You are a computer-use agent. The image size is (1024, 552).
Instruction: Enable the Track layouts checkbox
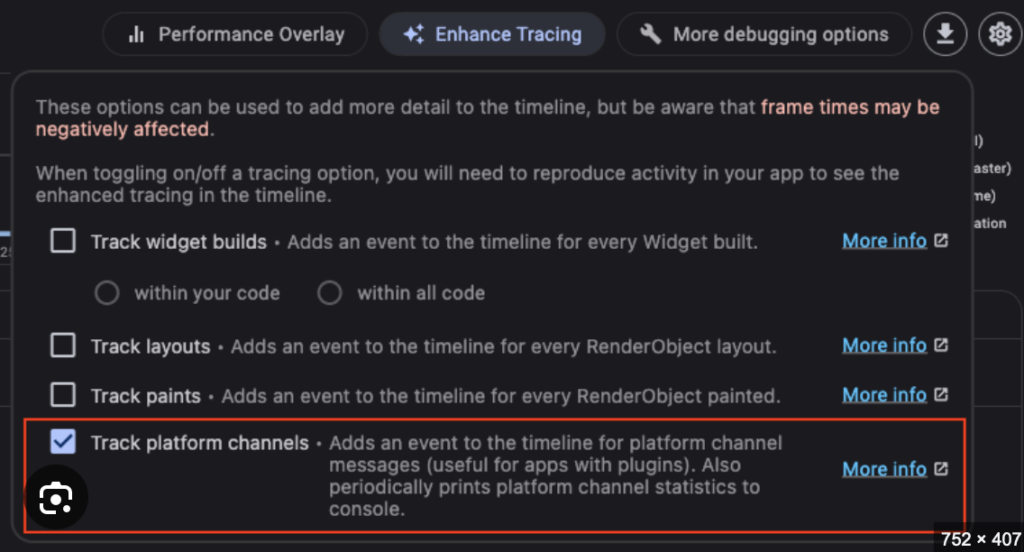[x=63, y=345]
